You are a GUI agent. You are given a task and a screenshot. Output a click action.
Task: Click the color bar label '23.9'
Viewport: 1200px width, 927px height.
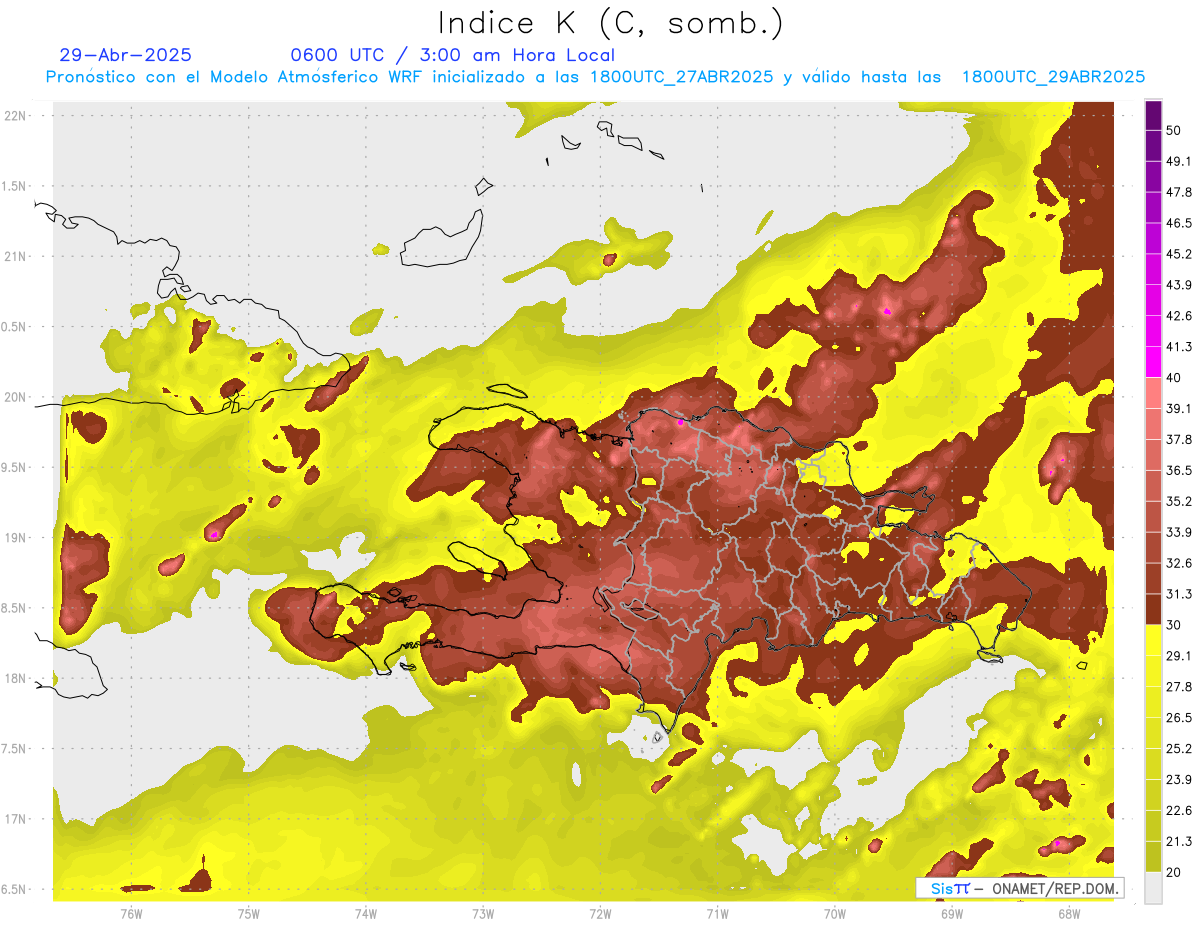pyautogui.click(x=1179, y=779)
